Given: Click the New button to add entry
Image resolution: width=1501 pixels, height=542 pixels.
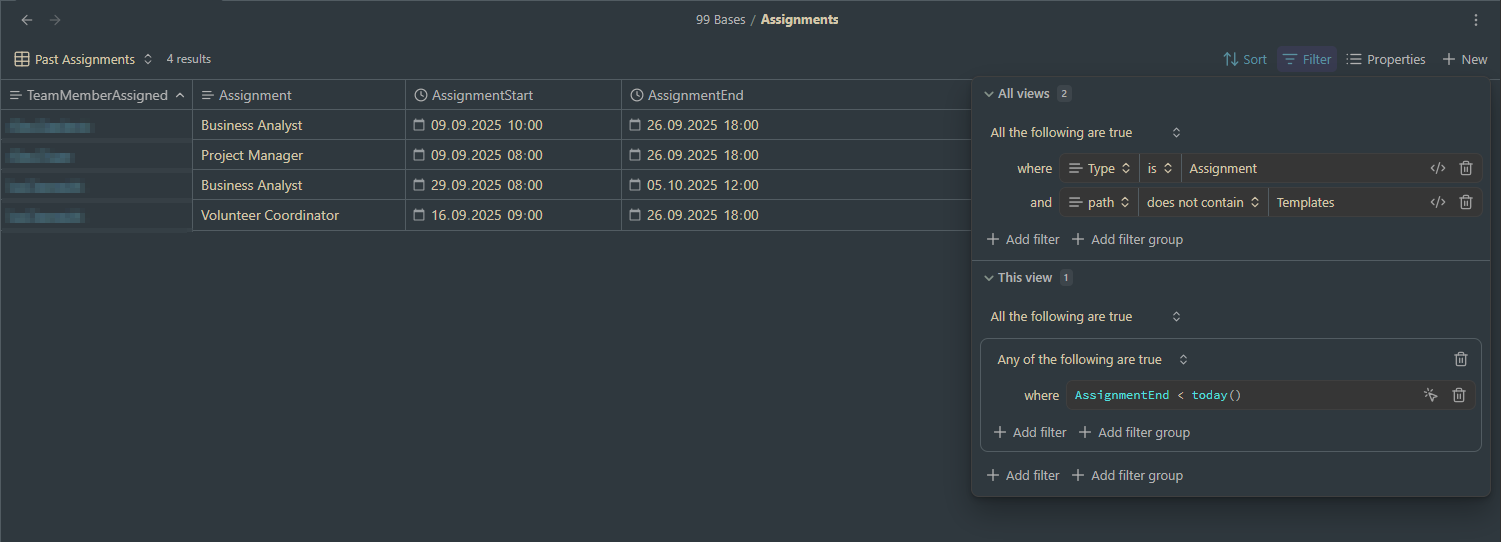Looking at the screenshot, I should (x=1465, y=59).
